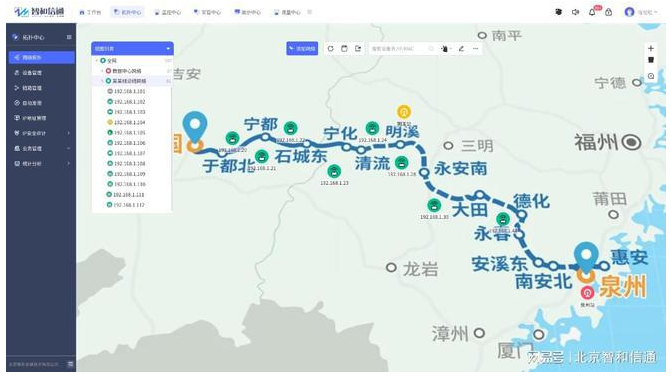The width and height of the screenshot is (671, 377).
Task: Collapse the left sidebar with the hamburger icon
Action: (x=69, y=37)
